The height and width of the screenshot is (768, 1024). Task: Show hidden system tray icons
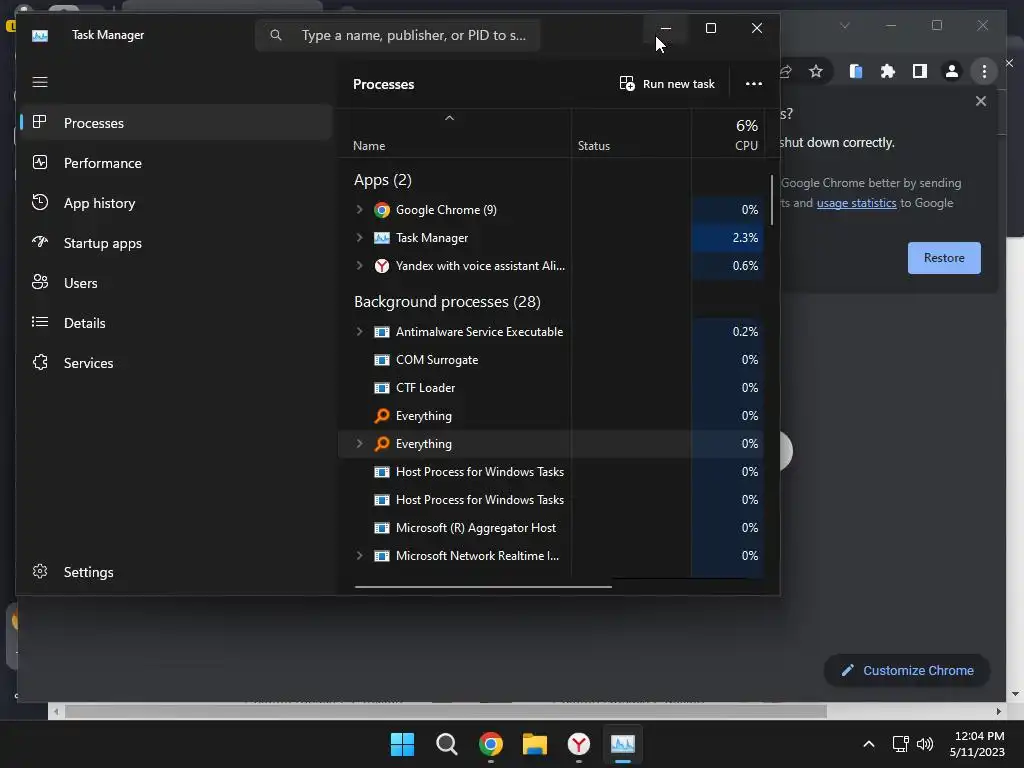click(x=869, y=744)
